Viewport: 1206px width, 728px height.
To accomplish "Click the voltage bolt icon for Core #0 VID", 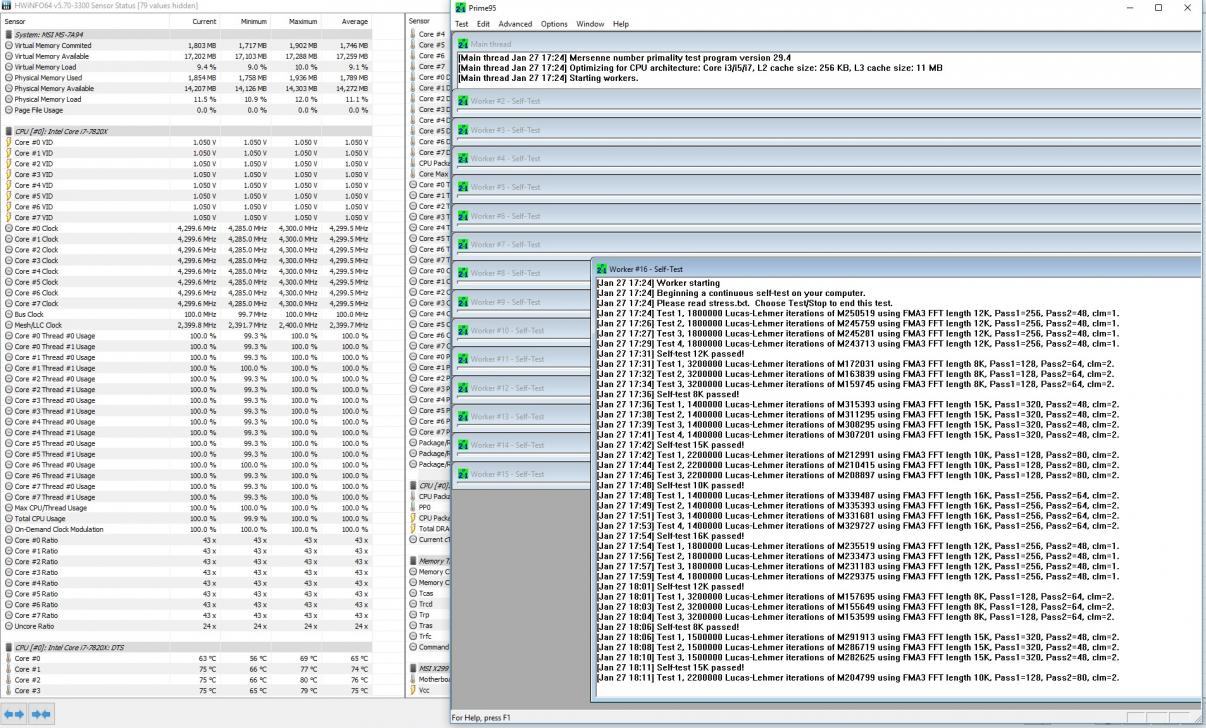I will pyautogui.click(x=9, y=142).
